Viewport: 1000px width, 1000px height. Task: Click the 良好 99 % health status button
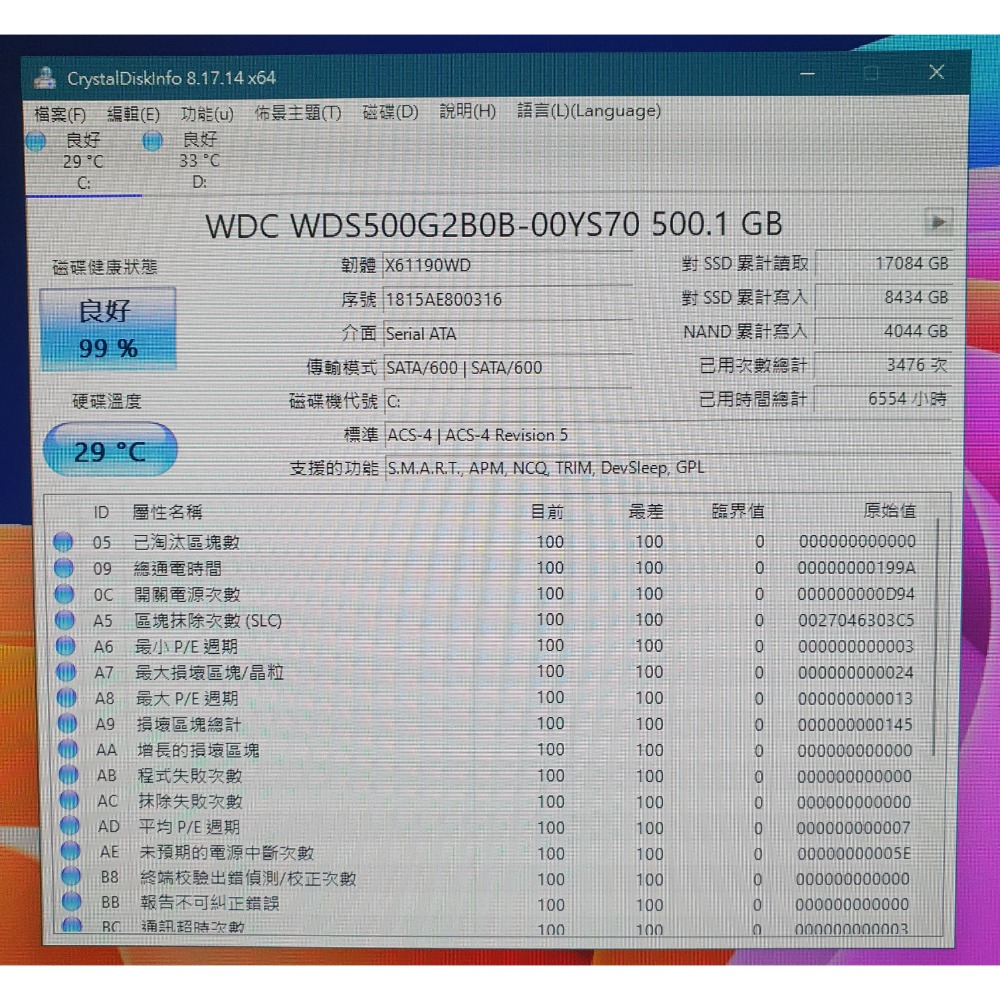coord(108,329)
